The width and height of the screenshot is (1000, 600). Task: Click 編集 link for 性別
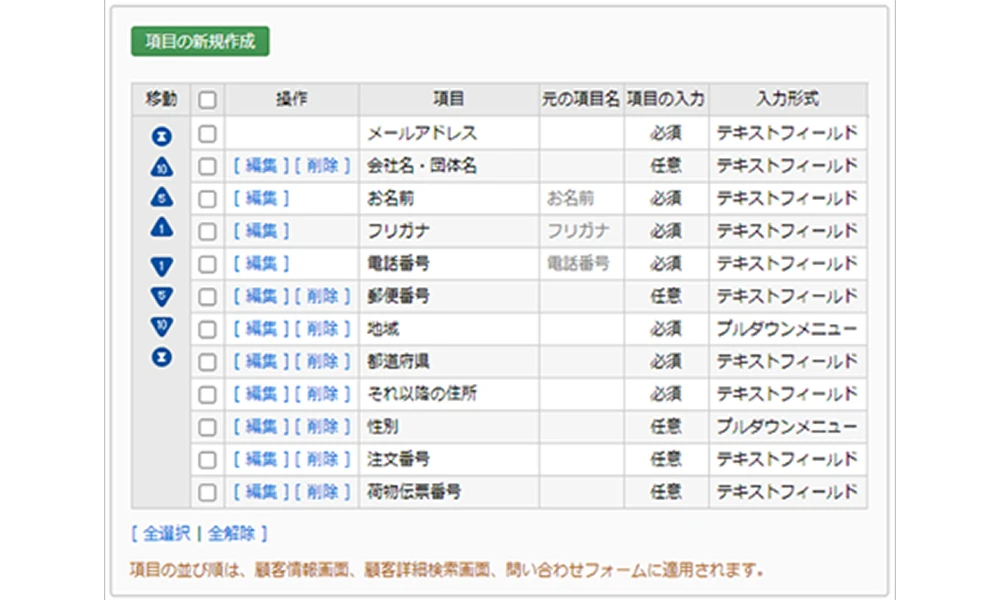[261, 427]
